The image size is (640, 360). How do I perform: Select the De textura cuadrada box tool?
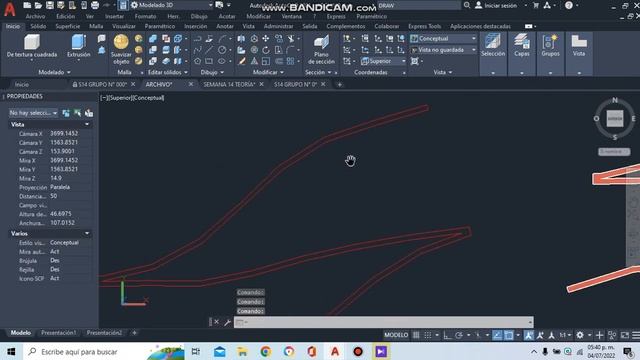tap(32, 46)
